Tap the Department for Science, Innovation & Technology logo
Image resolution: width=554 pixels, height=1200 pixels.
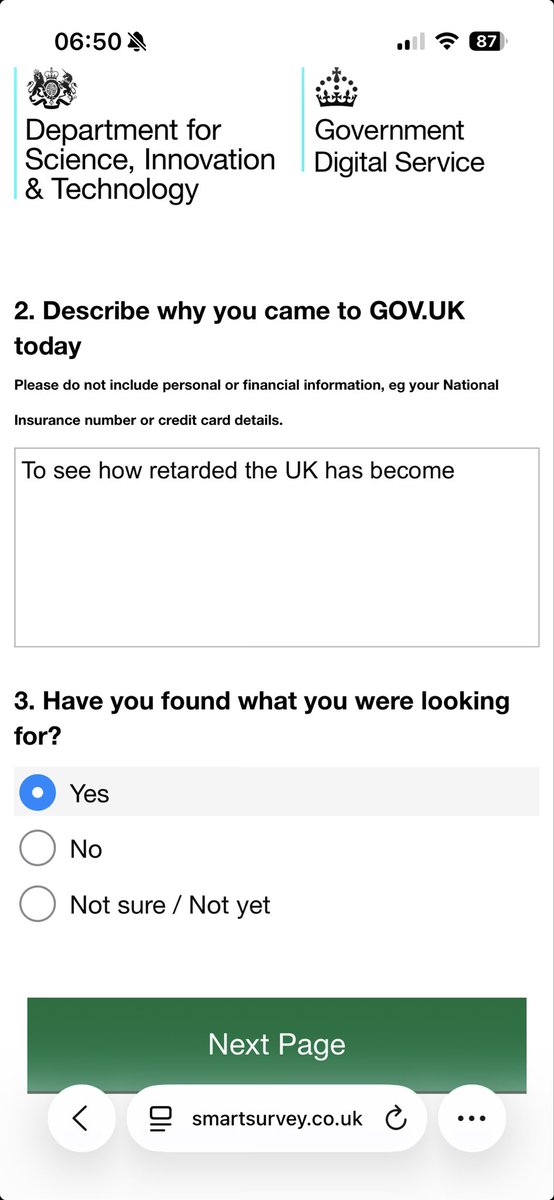(147, 136)
